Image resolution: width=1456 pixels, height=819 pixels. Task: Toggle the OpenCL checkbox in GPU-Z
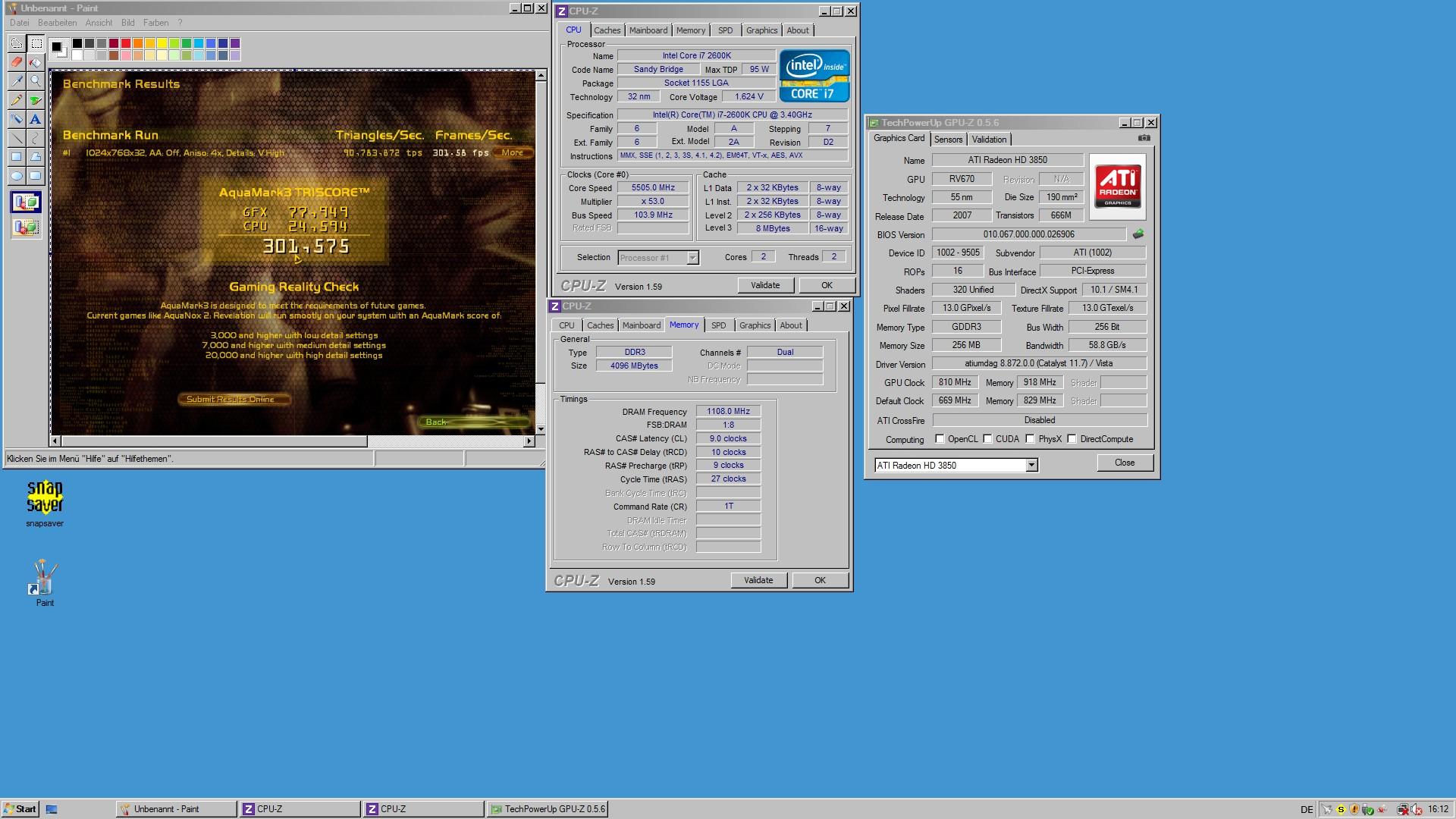point(940,439)
